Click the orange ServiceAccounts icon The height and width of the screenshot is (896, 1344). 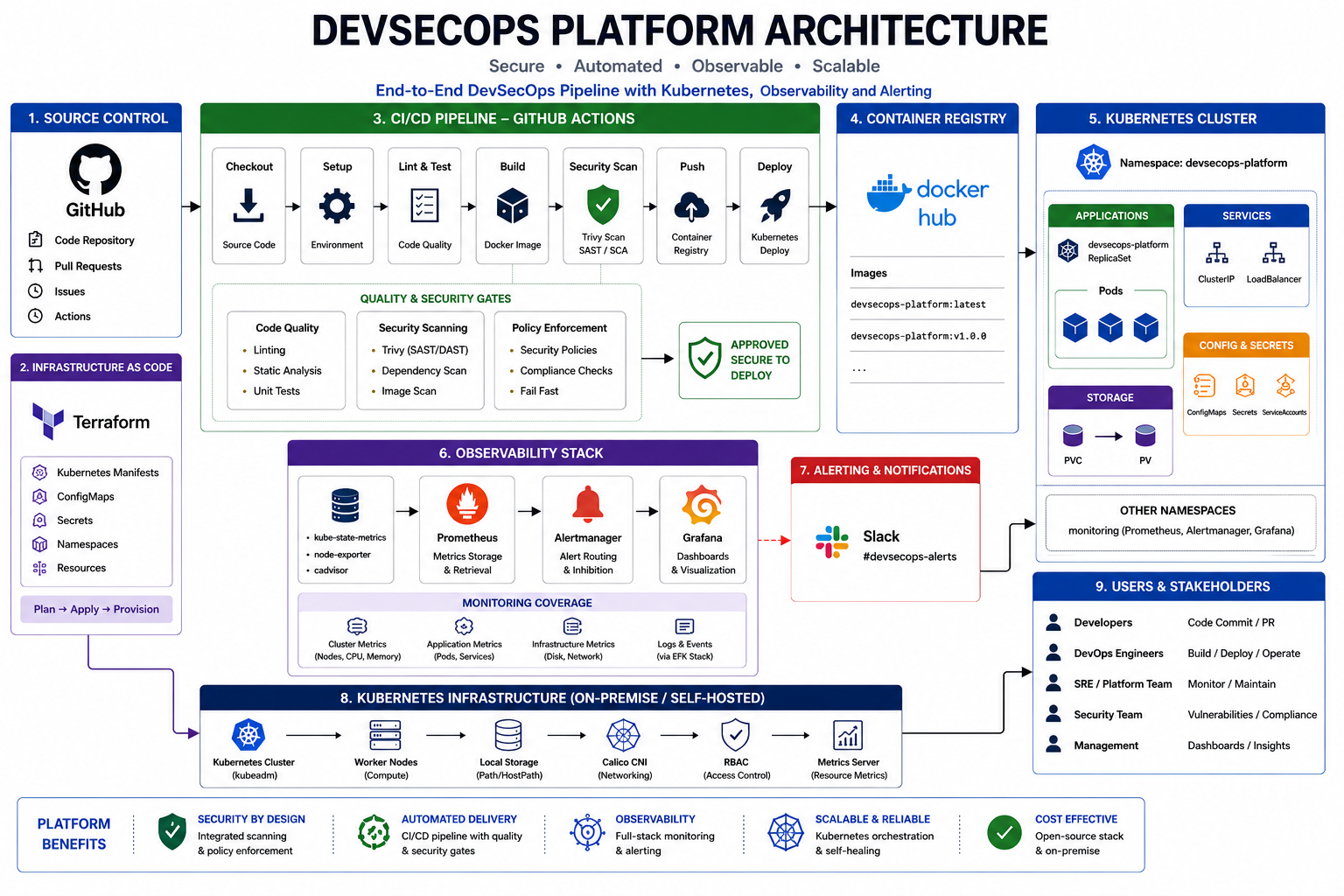coord(1284,385)
